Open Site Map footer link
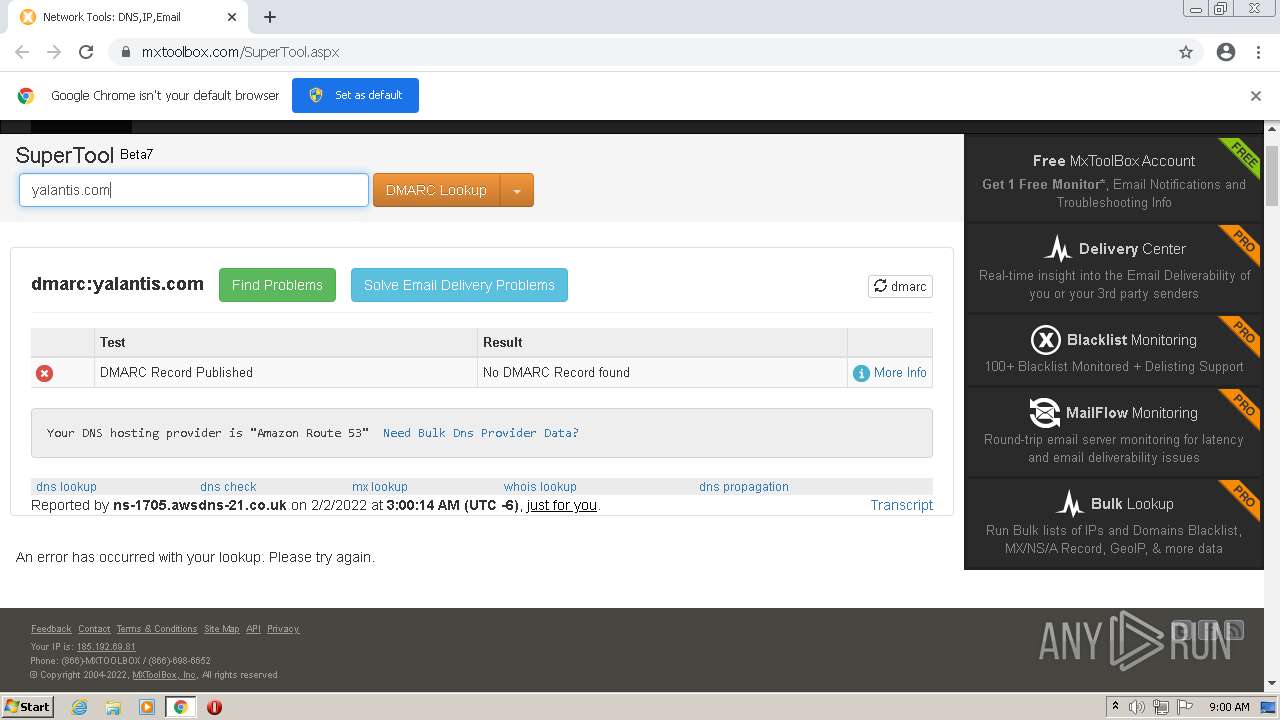 tap(221, 629)
